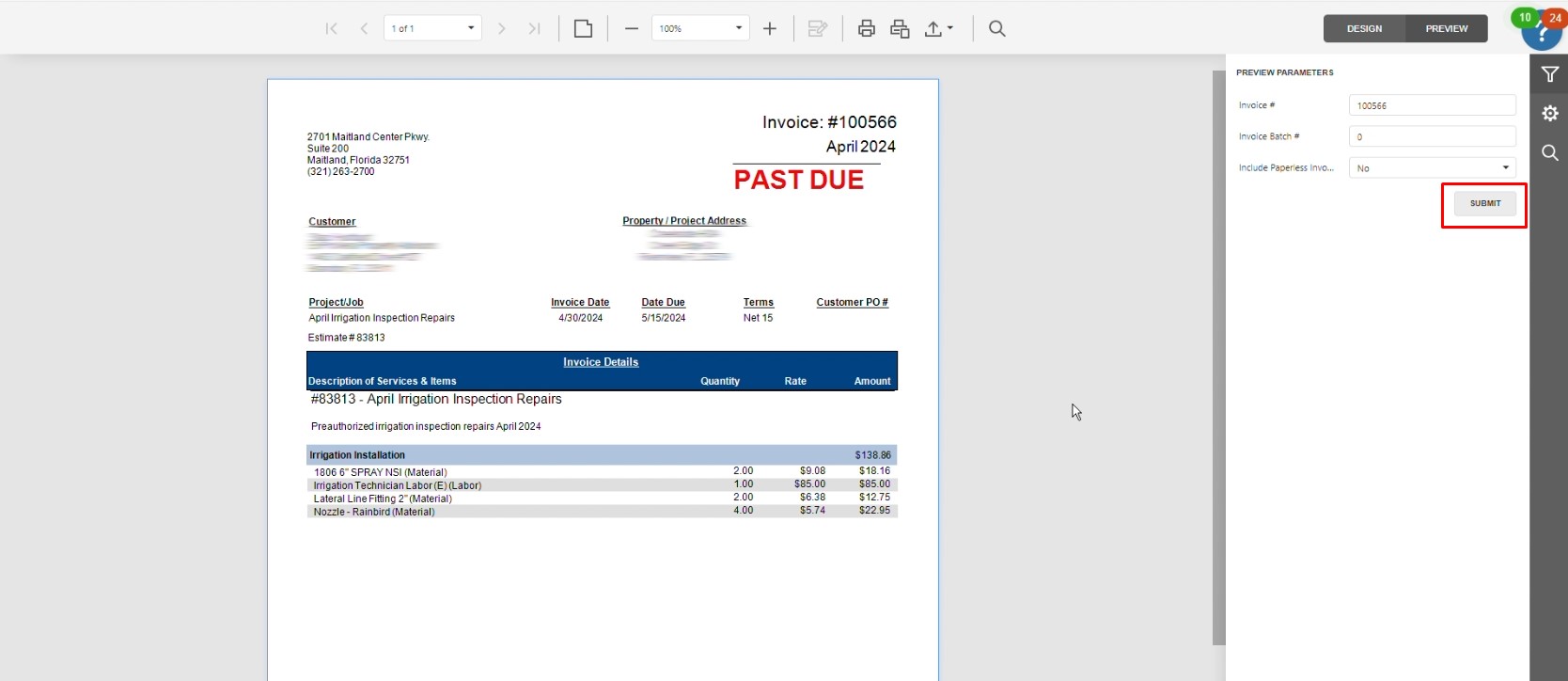1568x681 pixels.
Task: Switch to the Preview tab
Action: coord(1447,29)
